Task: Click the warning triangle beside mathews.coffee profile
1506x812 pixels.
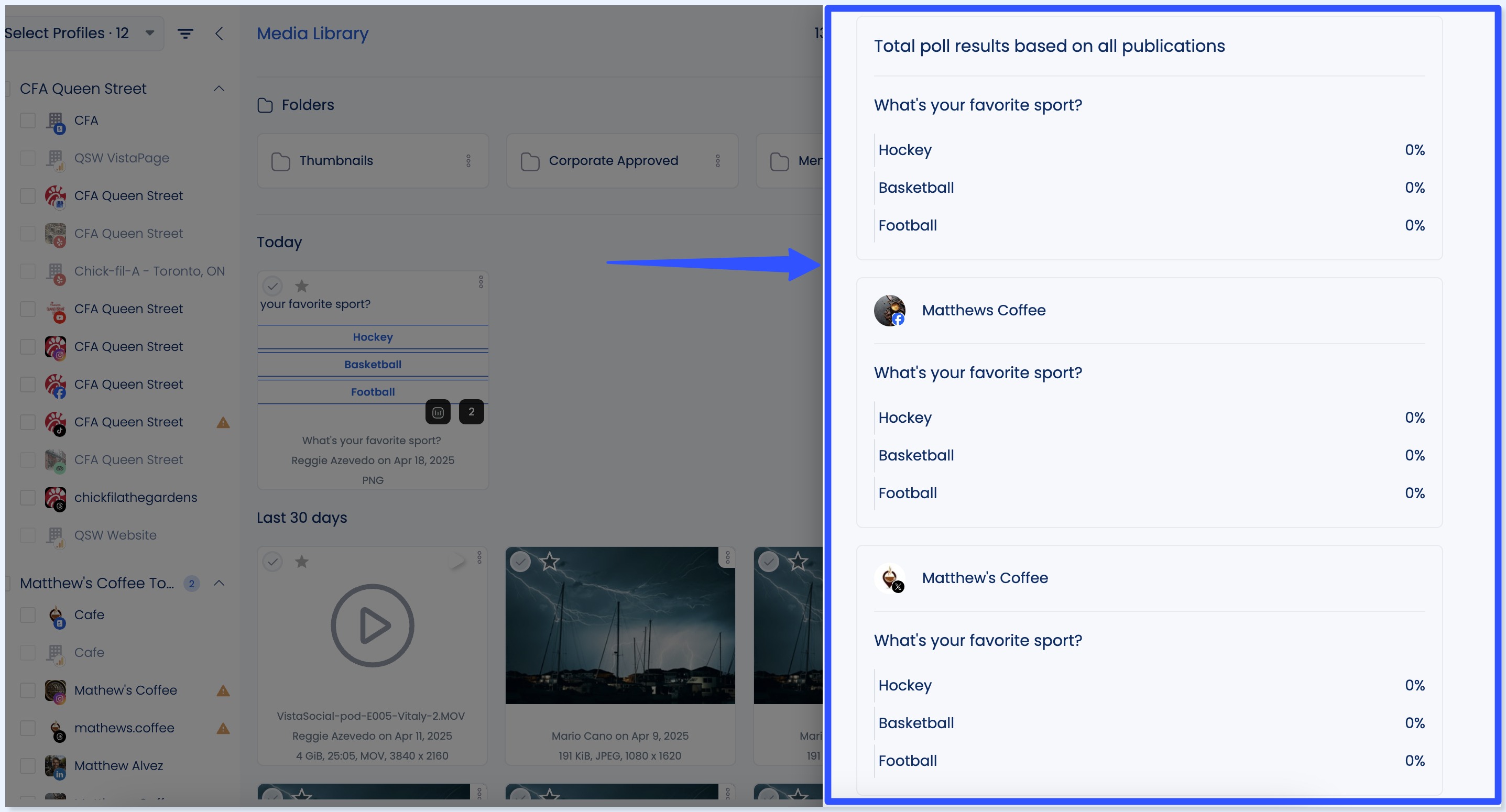Action: click(223, 728)
